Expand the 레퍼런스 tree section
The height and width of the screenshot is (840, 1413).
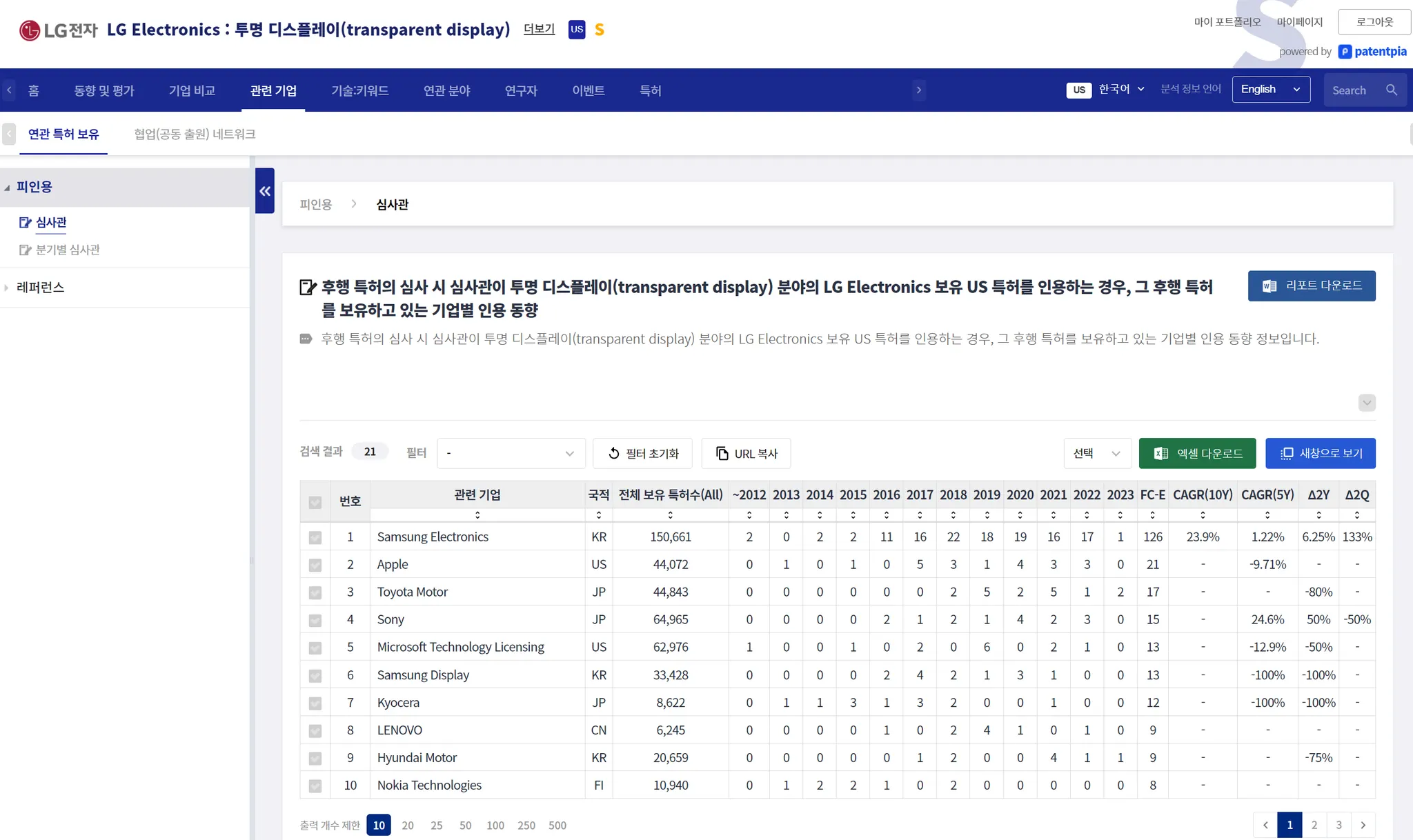click(40, 288)
